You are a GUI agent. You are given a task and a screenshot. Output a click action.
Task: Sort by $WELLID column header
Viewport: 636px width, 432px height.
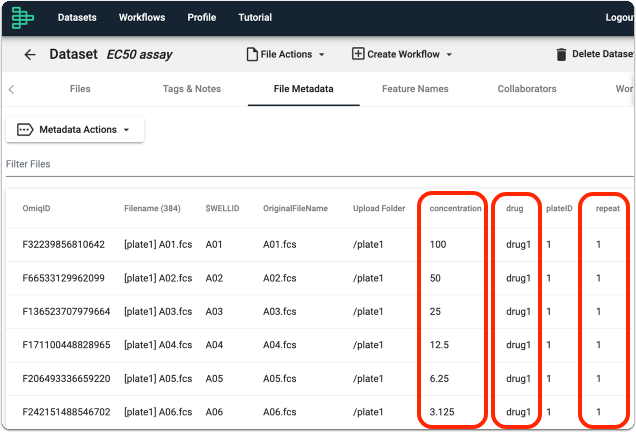pyautogui.click(x=222, y=208)
